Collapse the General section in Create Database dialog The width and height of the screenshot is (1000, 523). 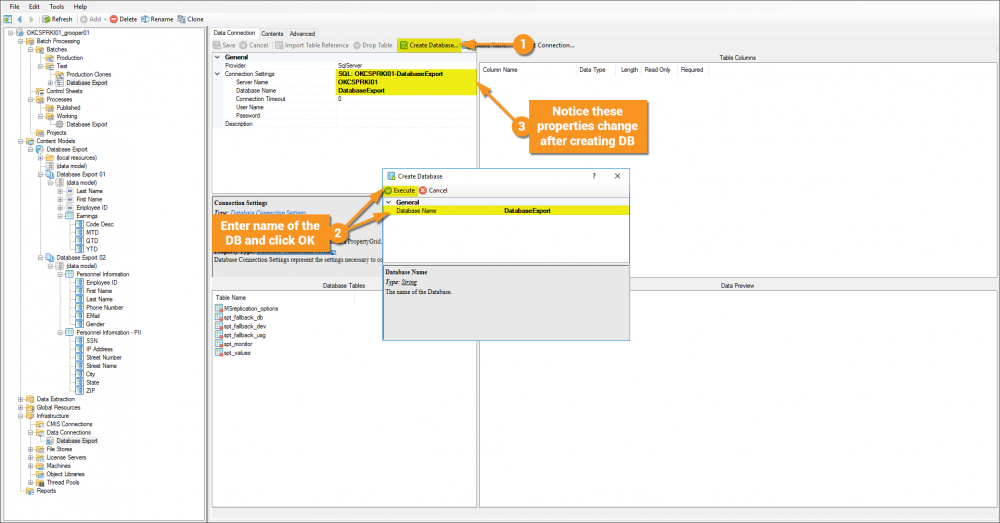(388, 202)
